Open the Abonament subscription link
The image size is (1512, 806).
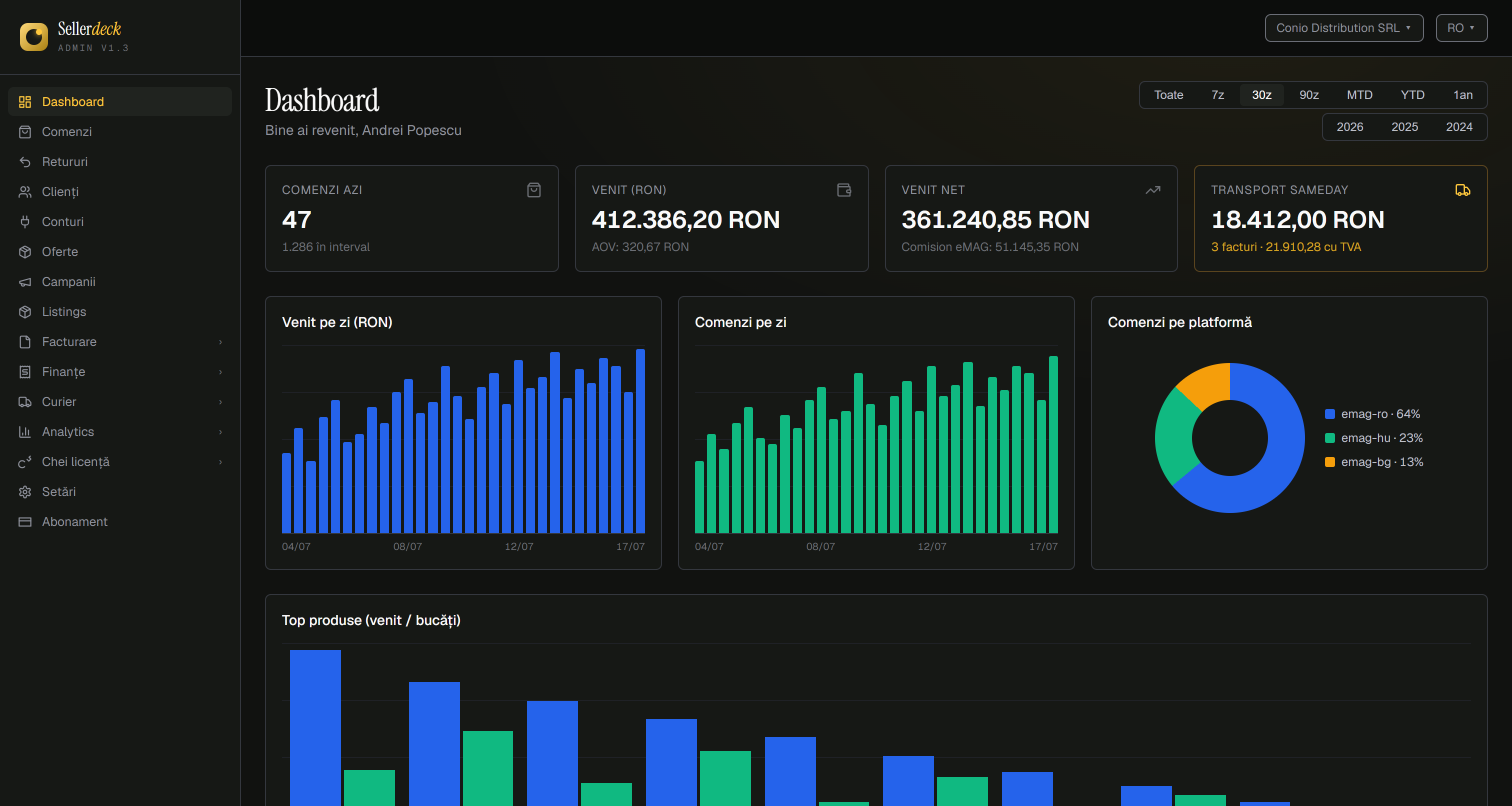tap(119, 522)
